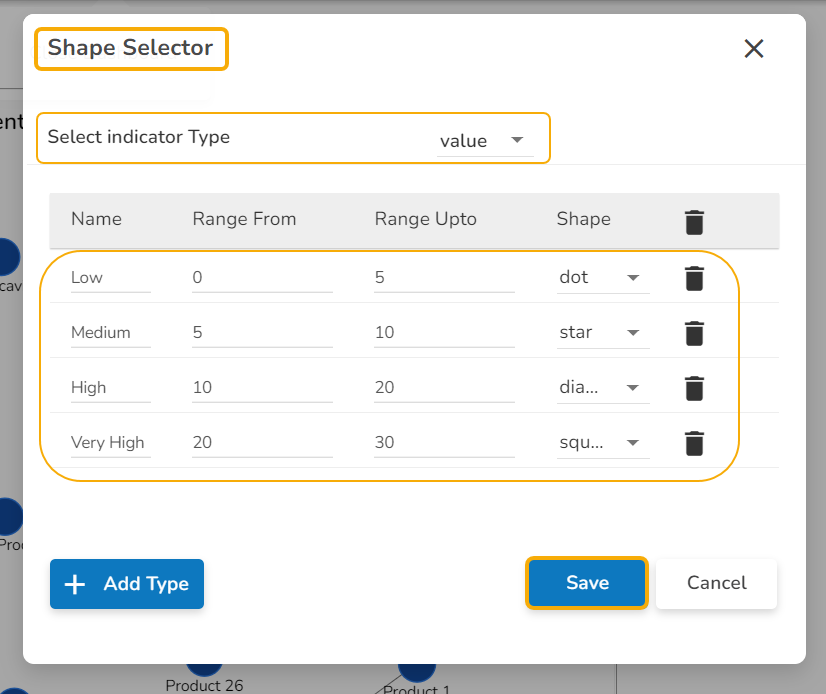Click the Medium Range From field
The width and height of the screenshot is (826, 694).
coord(262,333)
